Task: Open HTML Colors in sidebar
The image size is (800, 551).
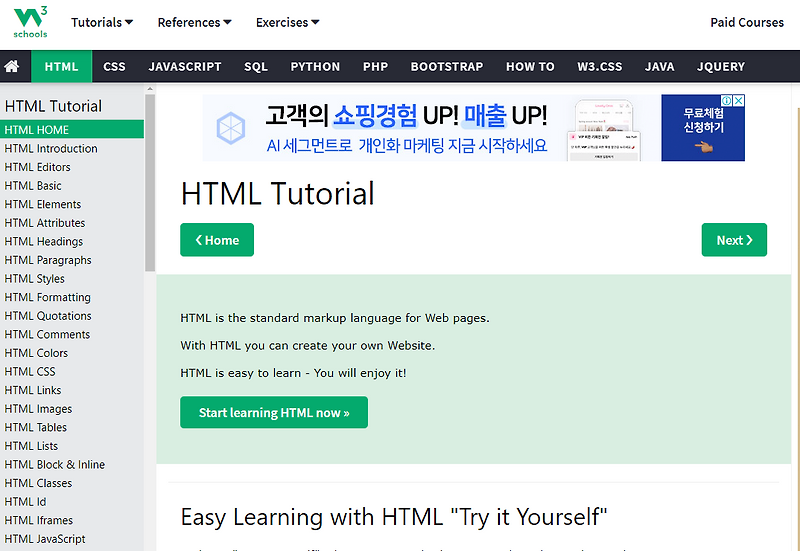Action: tap(72, 353)
